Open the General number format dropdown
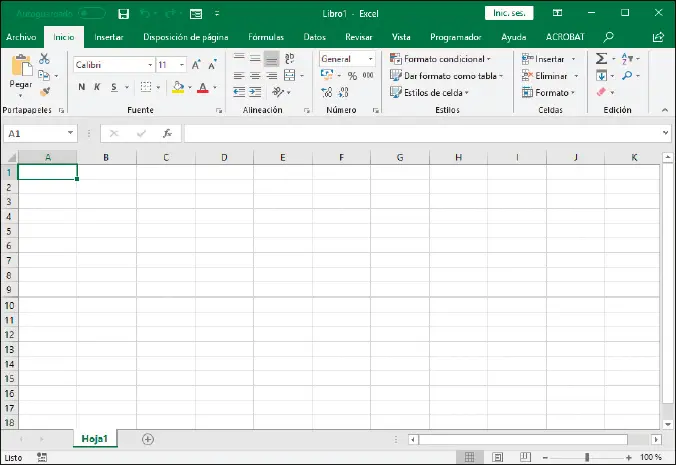The width and height of the screenshot is (676, 465). click(x=370, y=59)
